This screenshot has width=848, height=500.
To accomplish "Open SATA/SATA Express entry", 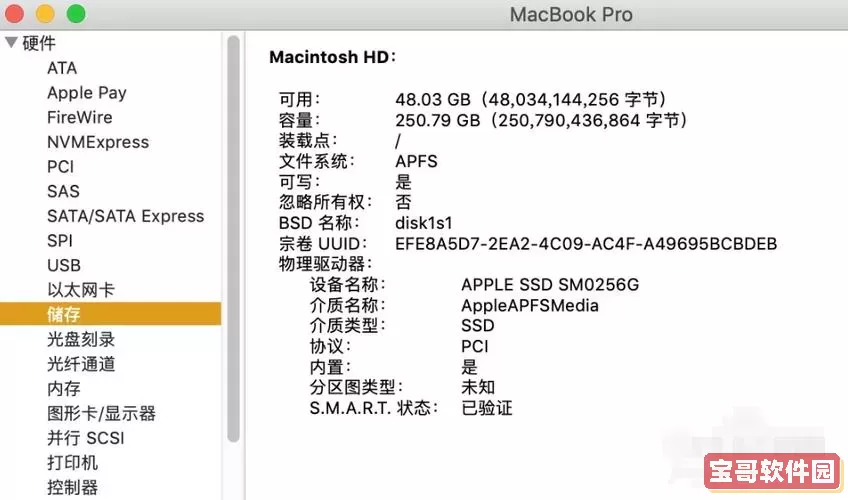I will [125, 216].
